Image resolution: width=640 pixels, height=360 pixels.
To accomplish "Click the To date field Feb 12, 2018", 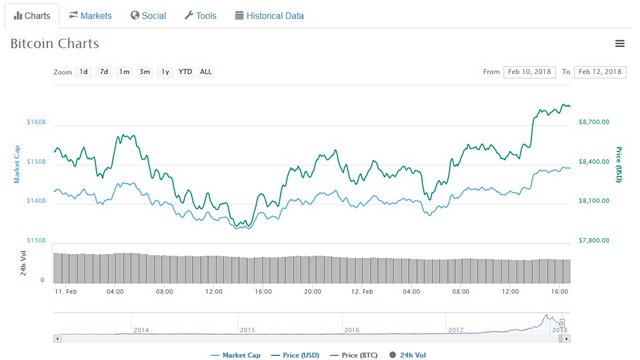I will pyautogui.click(x=600, y=72).
